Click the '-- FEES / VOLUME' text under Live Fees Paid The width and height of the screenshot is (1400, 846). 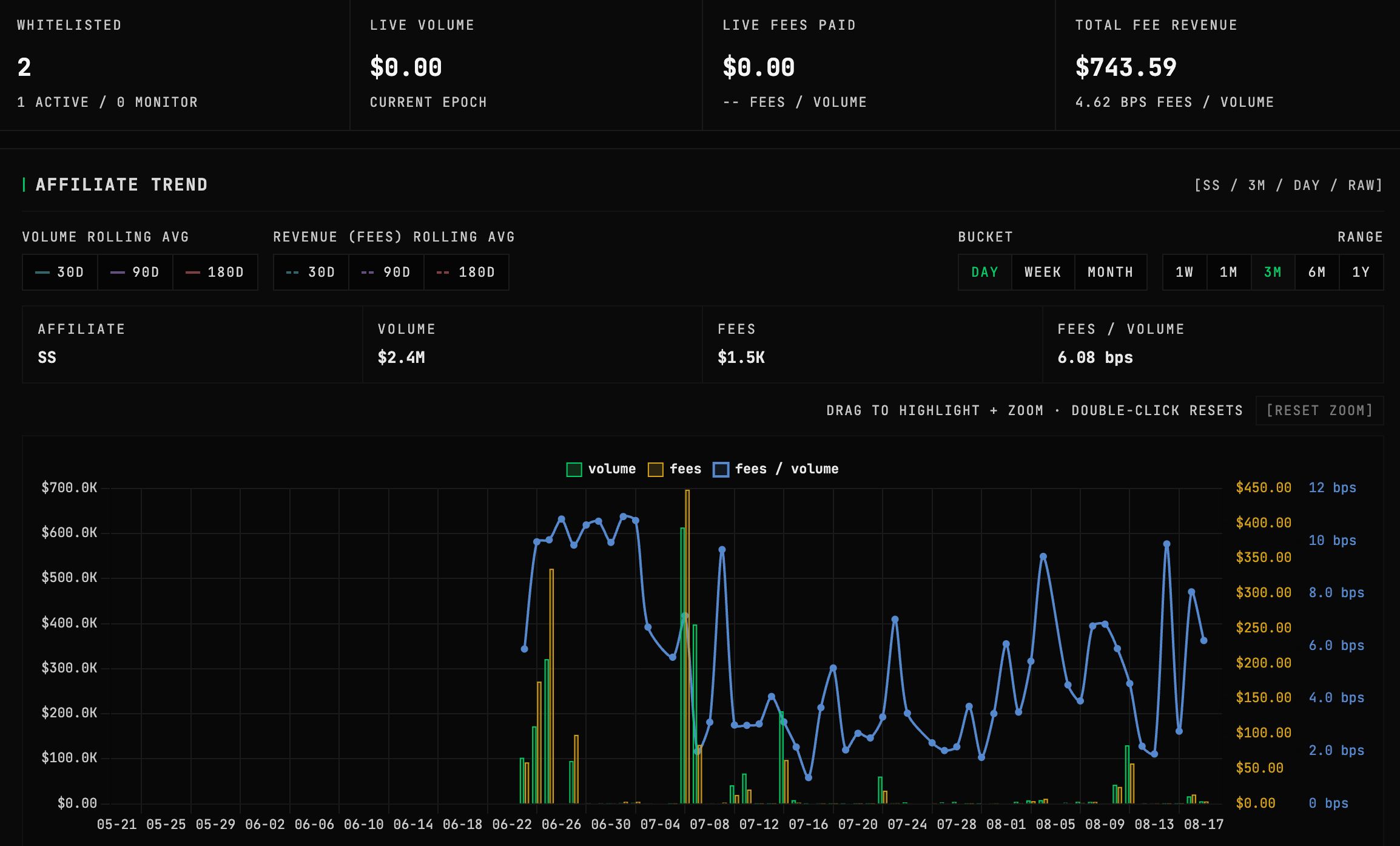coord(795,103)
